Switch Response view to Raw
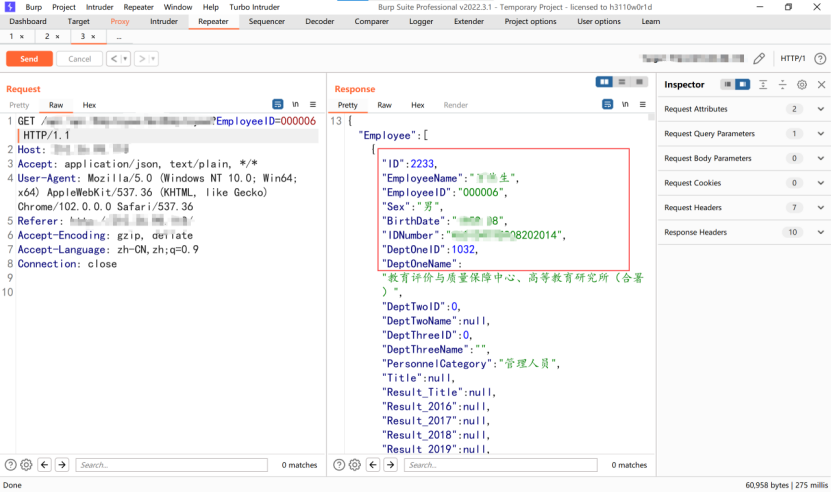Viewport: 831px width, 493px height. [x=384, y=105]
